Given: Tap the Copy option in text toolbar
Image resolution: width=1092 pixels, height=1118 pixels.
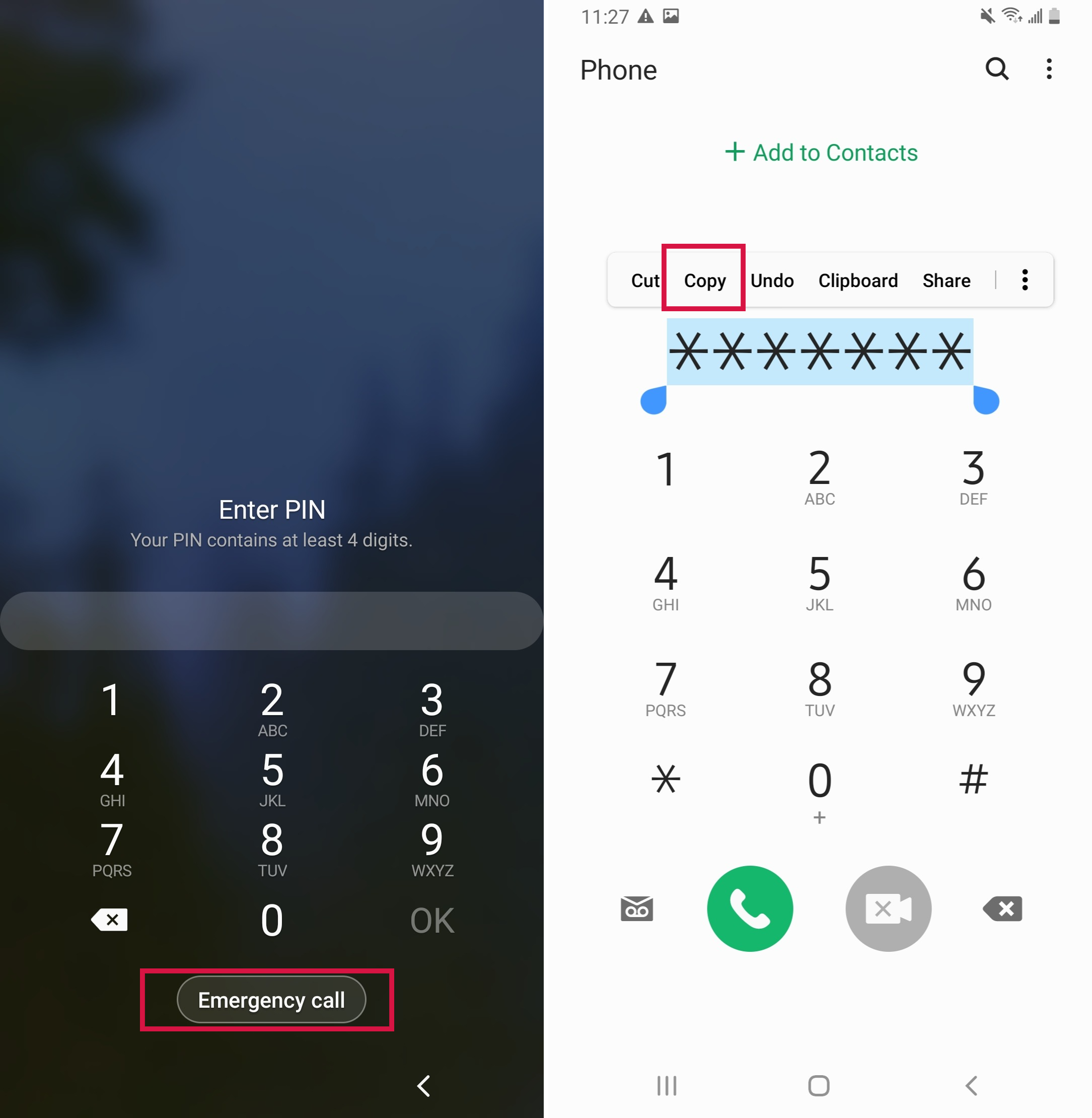Looking at the screenshot, I should coord(703,279).
